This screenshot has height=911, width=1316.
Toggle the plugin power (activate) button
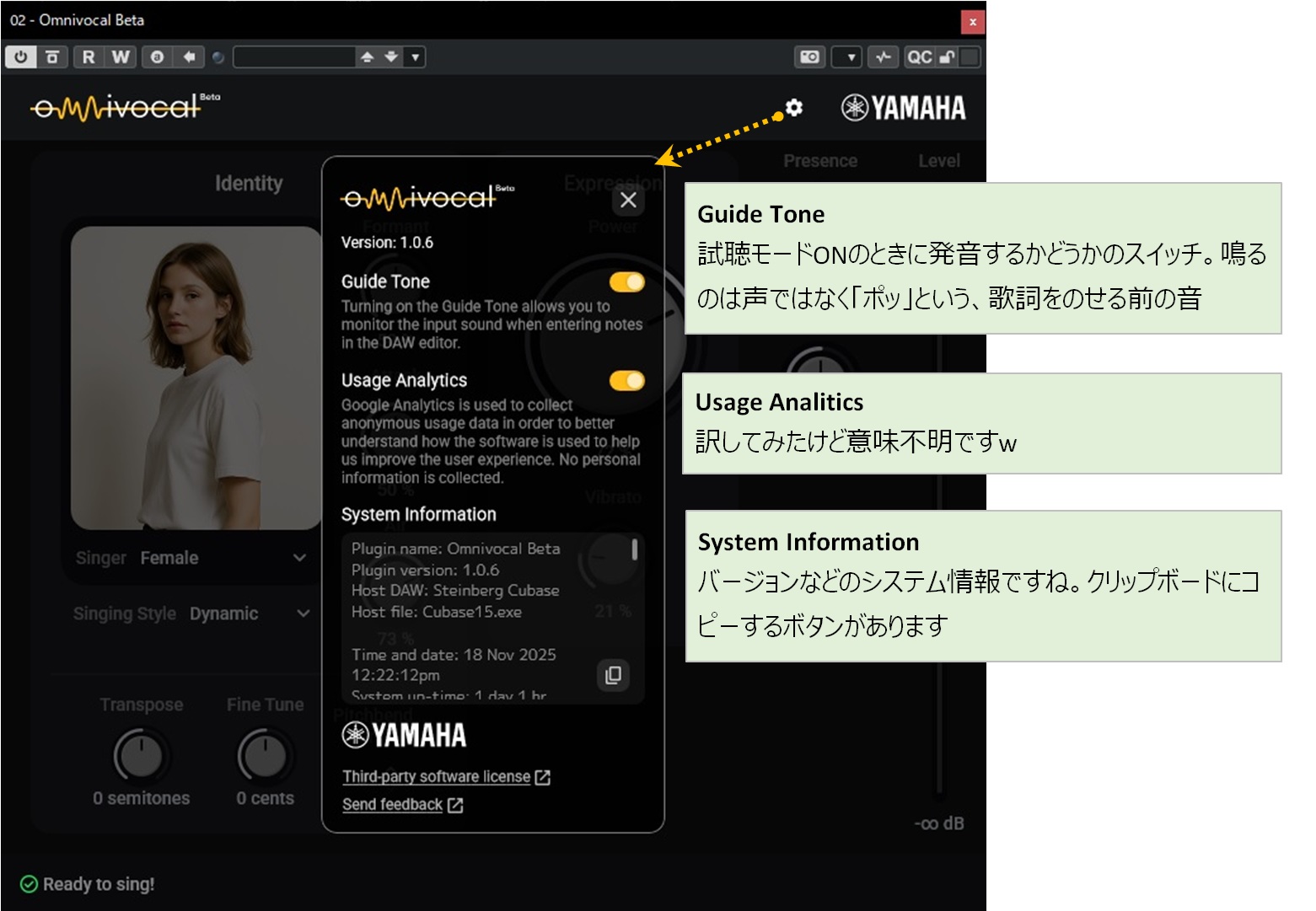click(20, 56)
